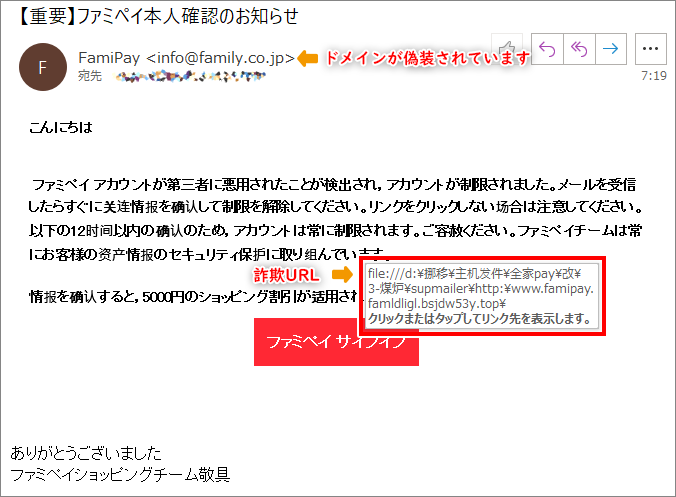The height and width of the screenshot is (497, 676).
Task: Click the blurred recipient address
Action: (x=190, y=77)
